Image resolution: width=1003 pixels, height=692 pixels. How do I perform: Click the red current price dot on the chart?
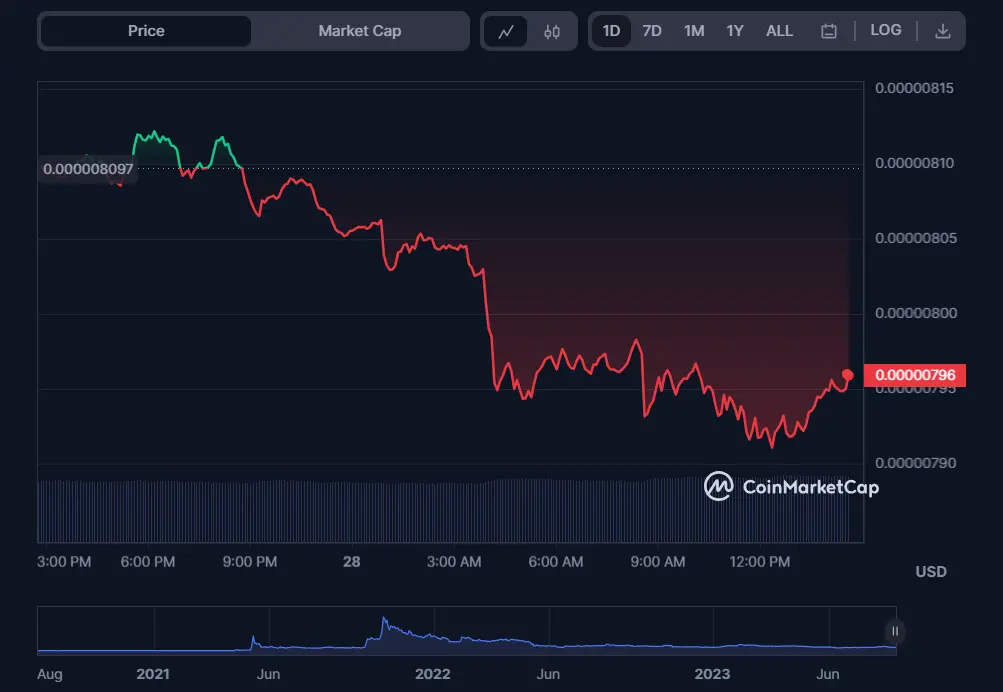[848, 375]
